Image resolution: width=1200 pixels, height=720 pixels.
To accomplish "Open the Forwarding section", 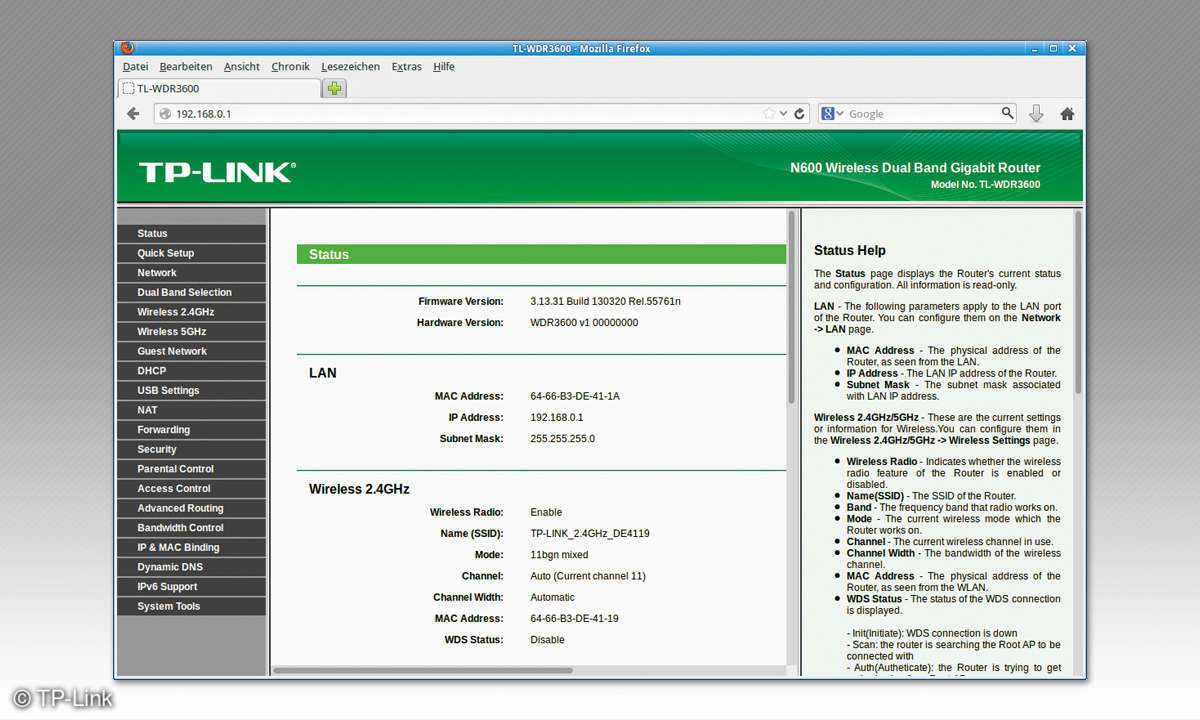I will click(x=191, y=430).
